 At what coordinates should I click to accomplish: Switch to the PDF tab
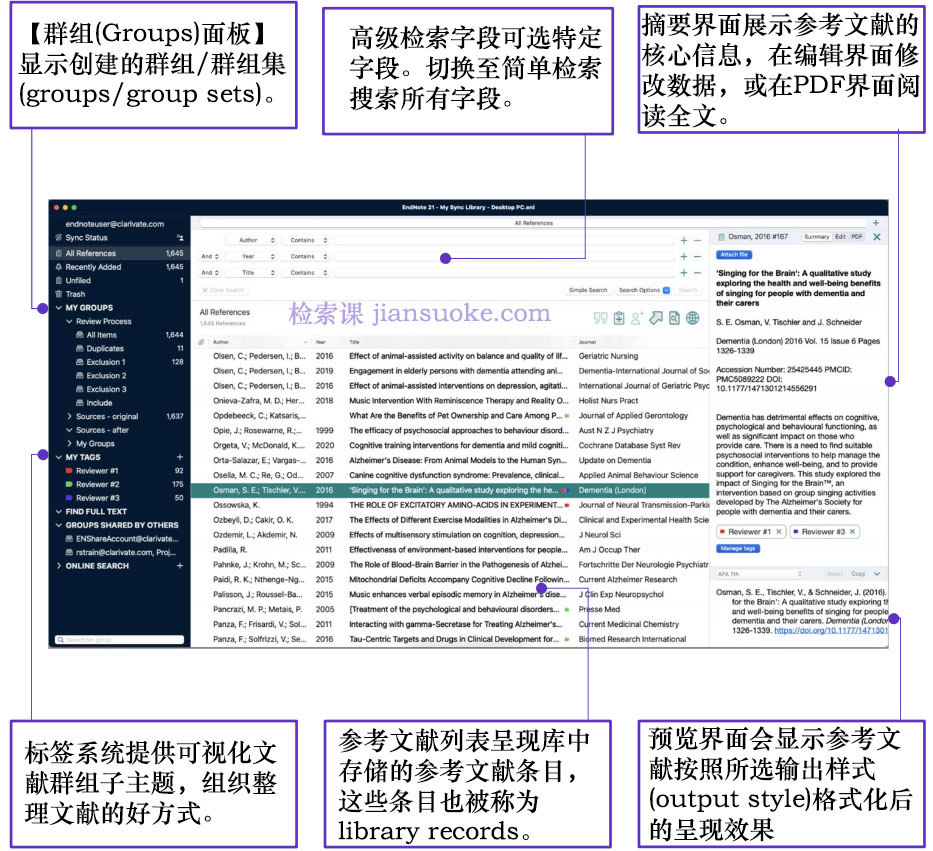[x=857, y=237]
